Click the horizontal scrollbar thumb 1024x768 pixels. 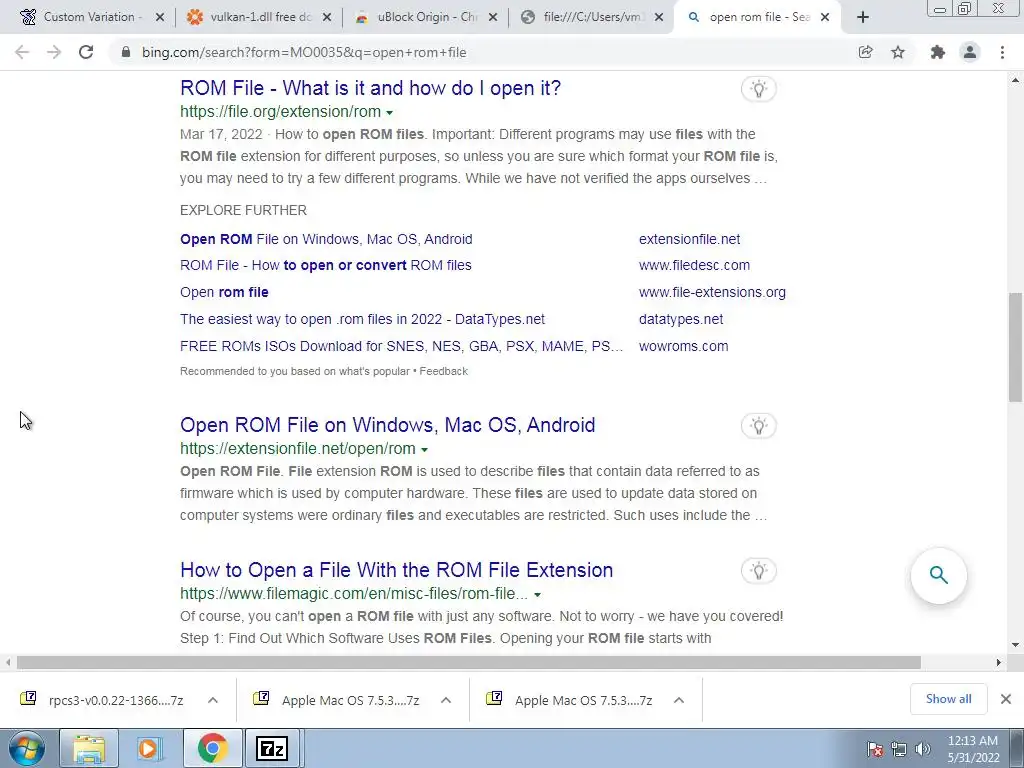tap(469, 662)
